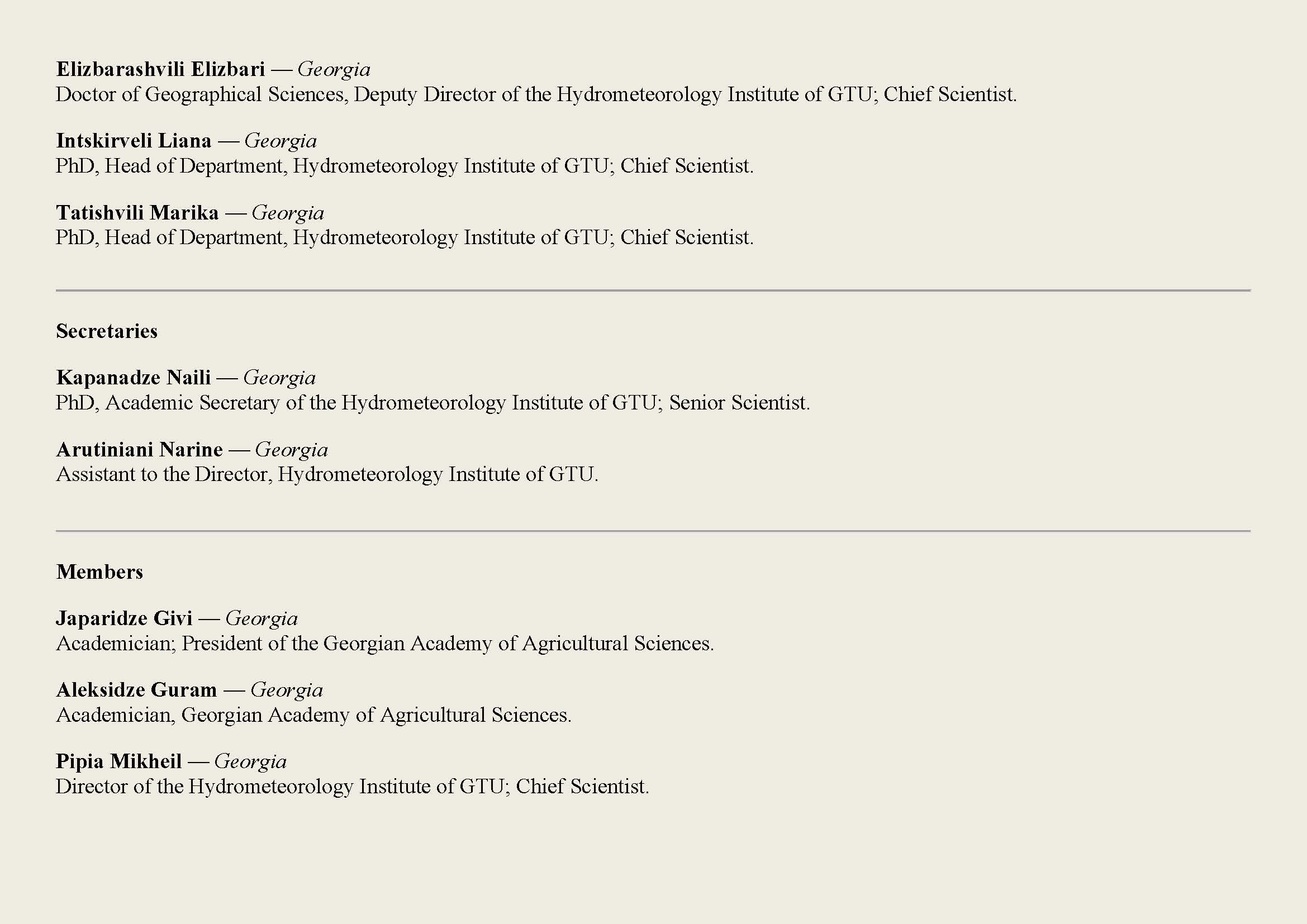Click Georgia next to Elizbarashvili Elizbari
Image resolution: width=1307 pixels, height=924 pixels.
pos(334,69)
